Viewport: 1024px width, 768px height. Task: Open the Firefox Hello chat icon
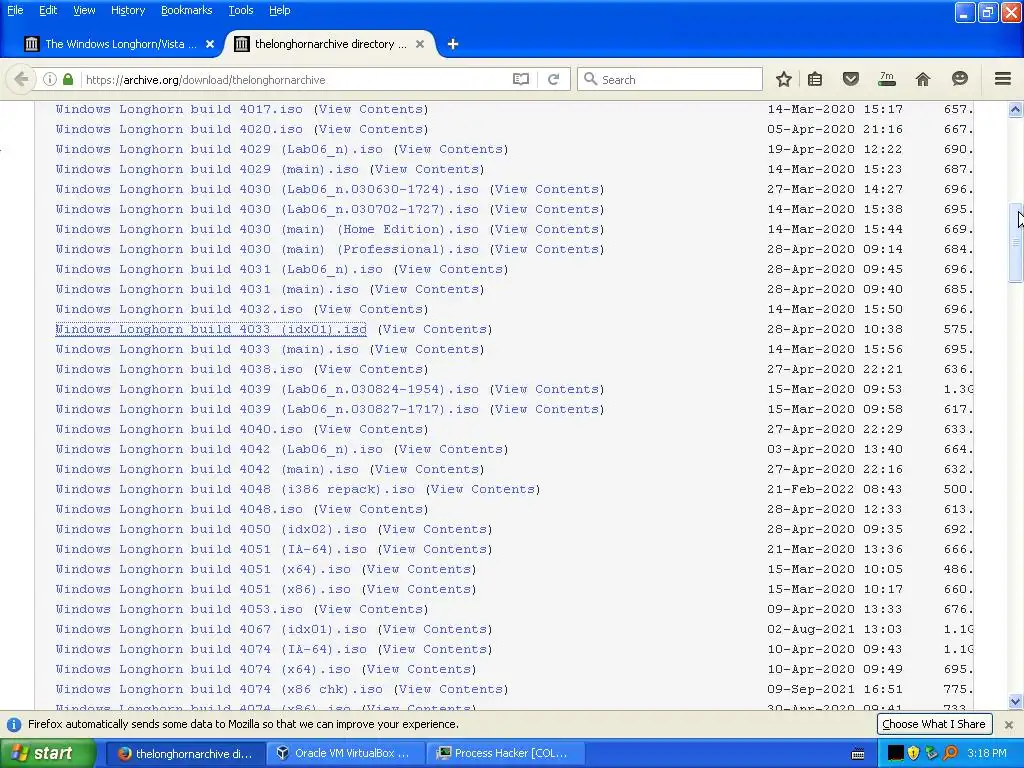(959, 80)
